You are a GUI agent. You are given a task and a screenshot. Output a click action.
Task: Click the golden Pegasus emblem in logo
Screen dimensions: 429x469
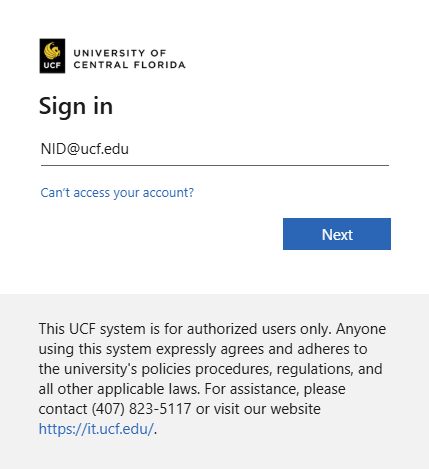point(52,50)
